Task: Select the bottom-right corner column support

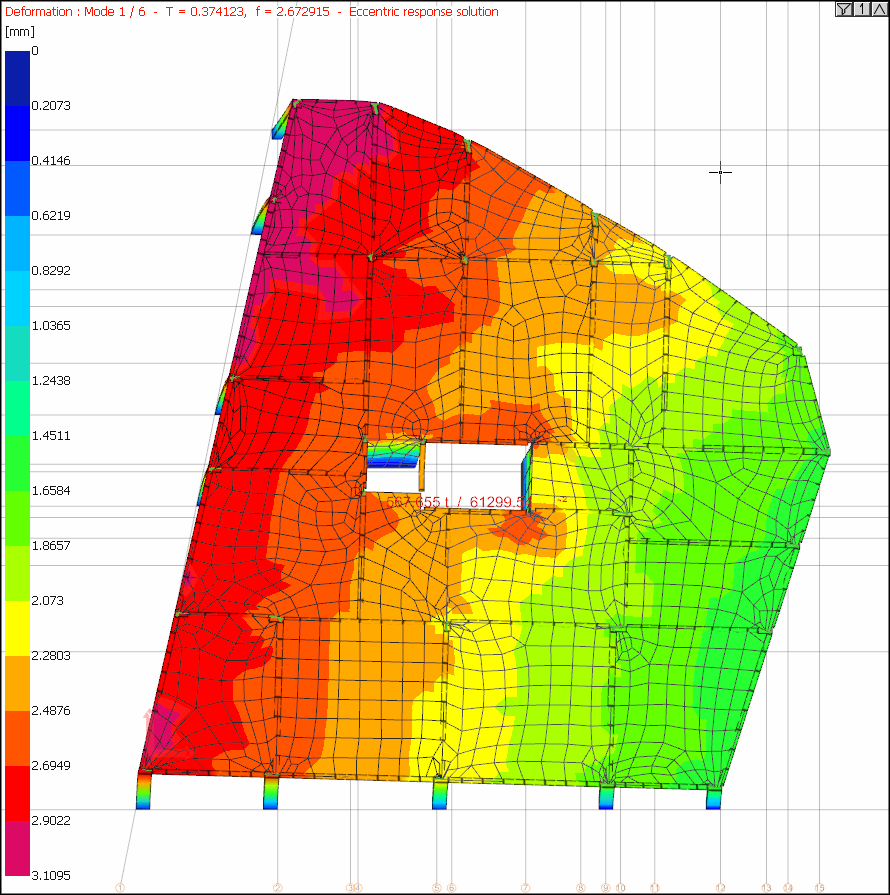Action: click(713, 797)
